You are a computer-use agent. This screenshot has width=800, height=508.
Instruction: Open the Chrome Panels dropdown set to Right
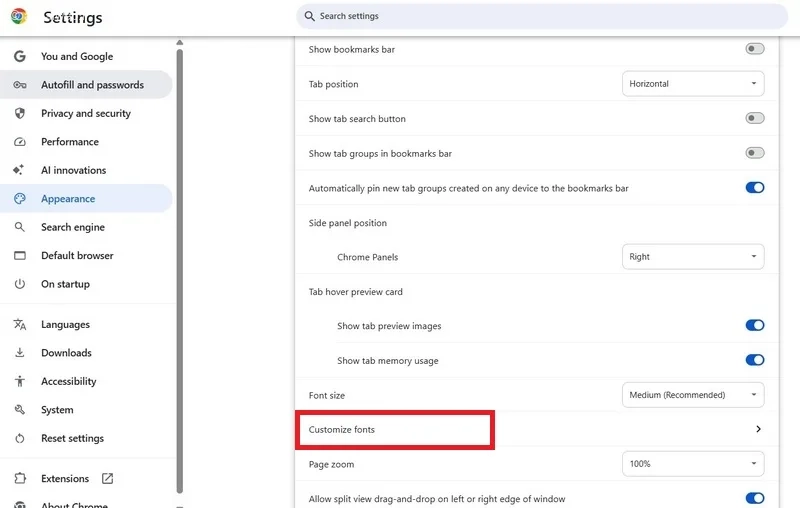tap(693, 257)
